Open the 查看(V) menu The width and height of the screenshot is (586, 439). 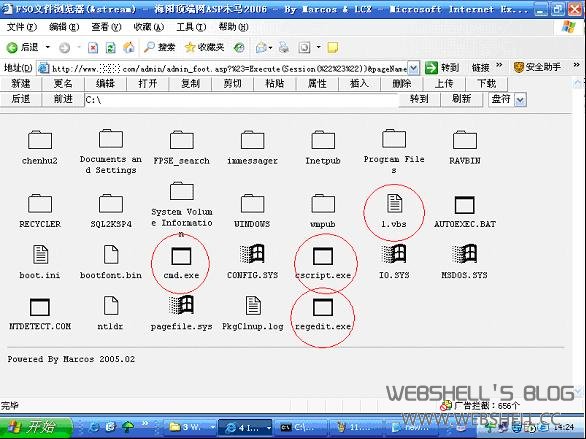(107, 27)
